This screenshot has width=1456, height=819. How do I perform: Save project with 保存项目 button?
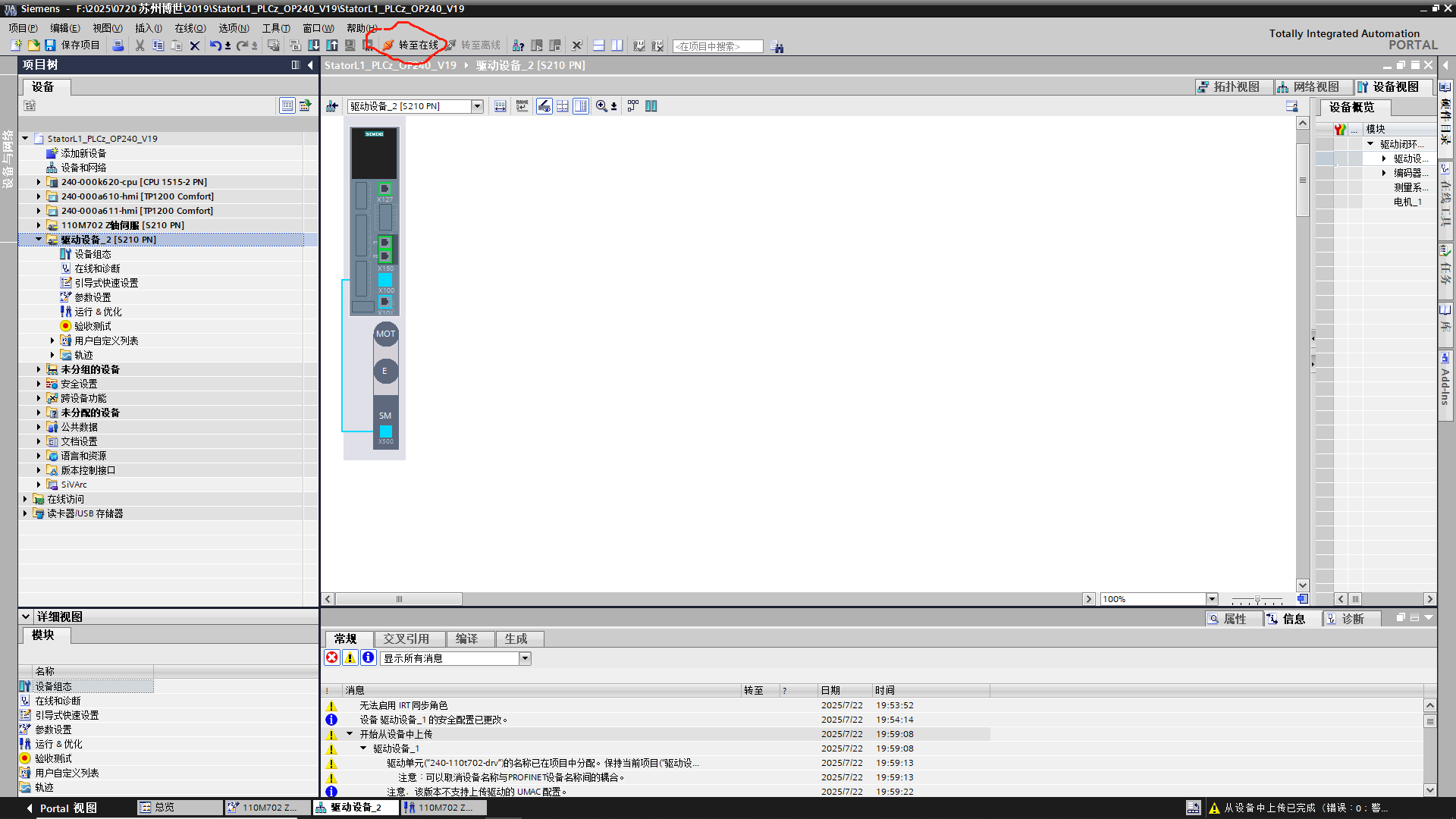point(73,45)
